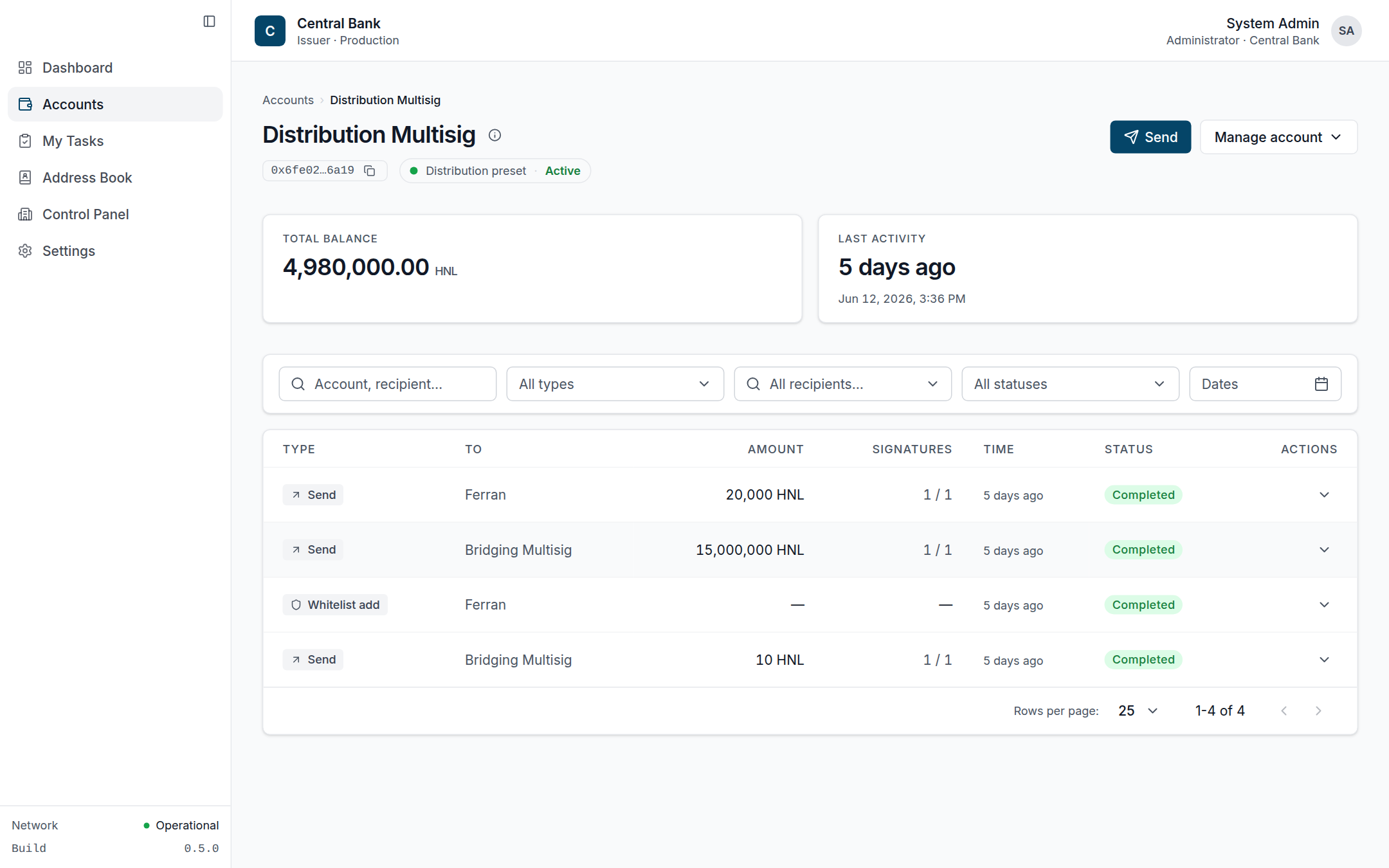1389x868 pixels.
Task: Click the paper plane icon on Send button
Action: [1131, 137]
